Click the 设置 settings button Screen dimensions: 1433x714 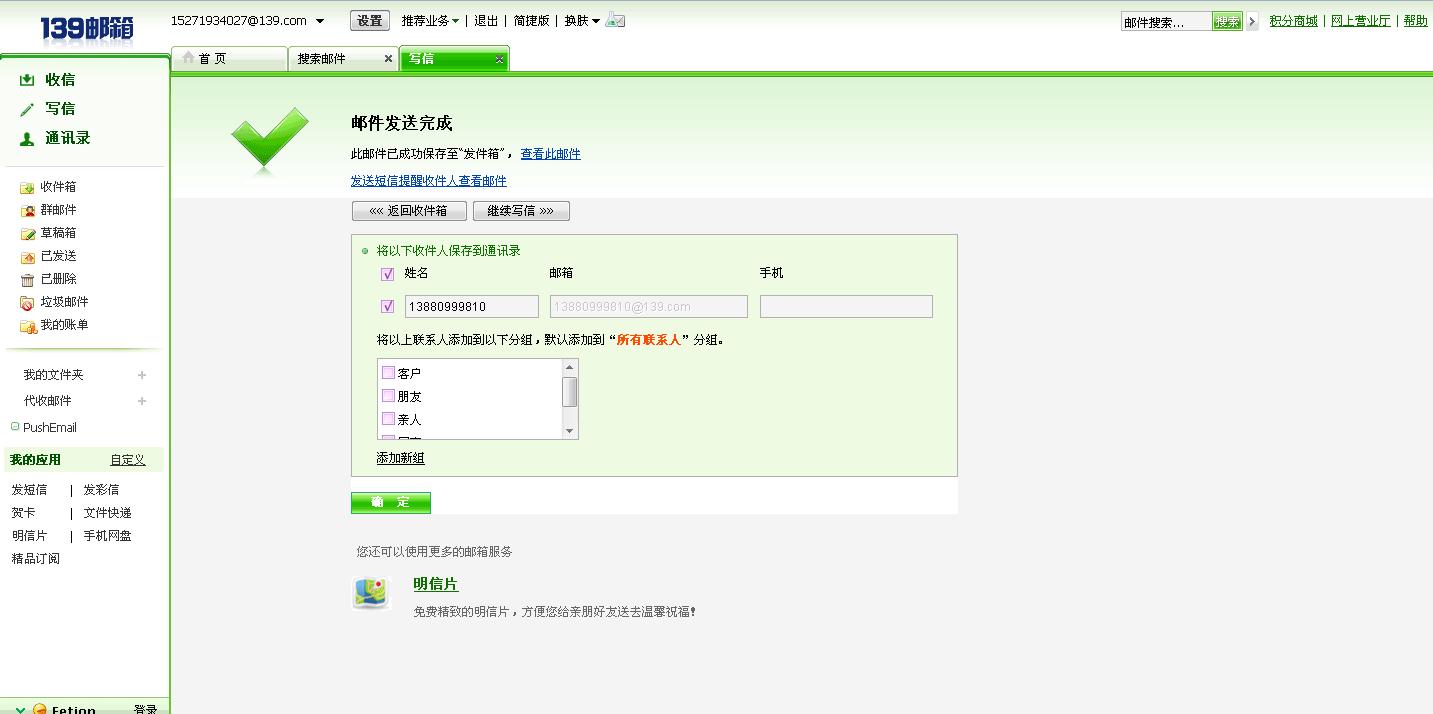[370, 21]
